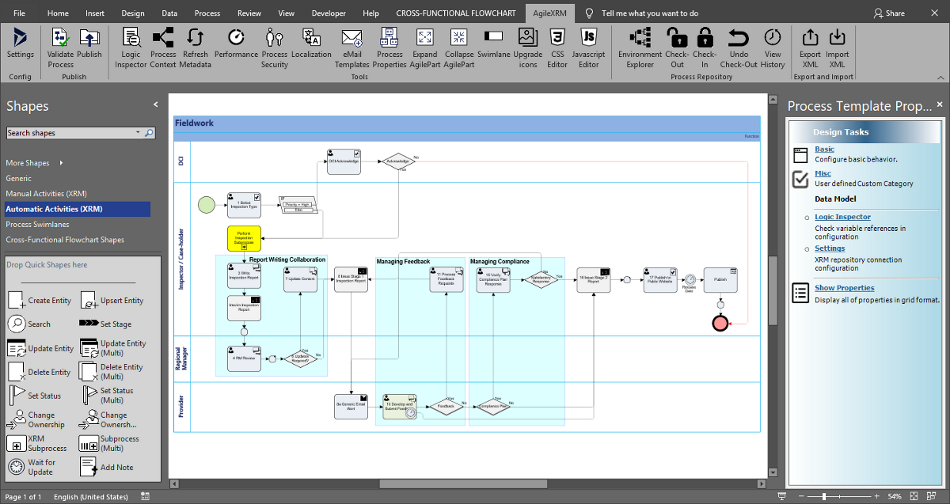Switch to the Design ribbon tab
The image size is (950, 504).
coord(133,13)
